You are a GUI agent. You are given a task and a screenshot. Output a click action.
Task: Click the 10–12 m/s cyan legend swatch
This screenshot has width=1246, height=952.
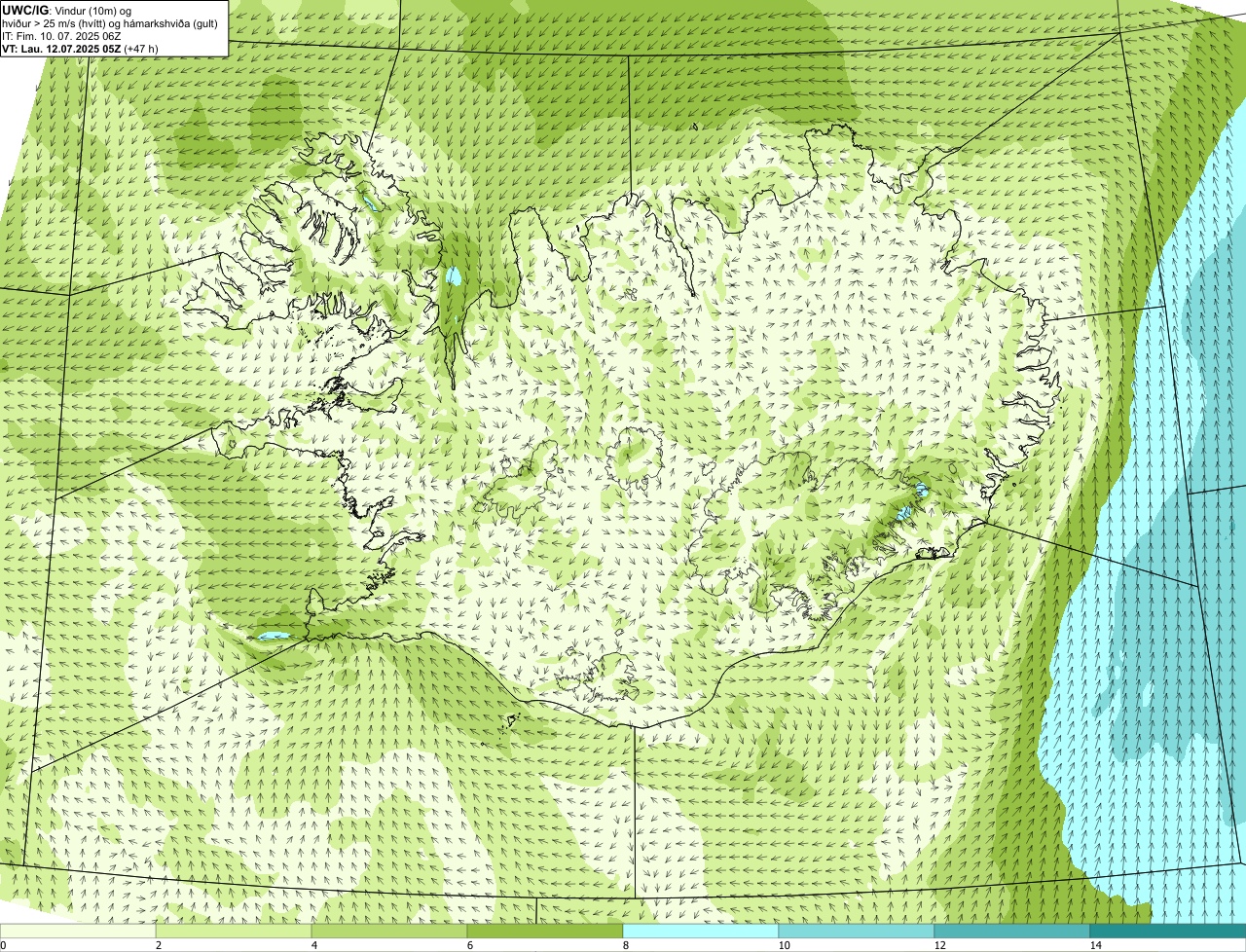click(x=857, y=931)
